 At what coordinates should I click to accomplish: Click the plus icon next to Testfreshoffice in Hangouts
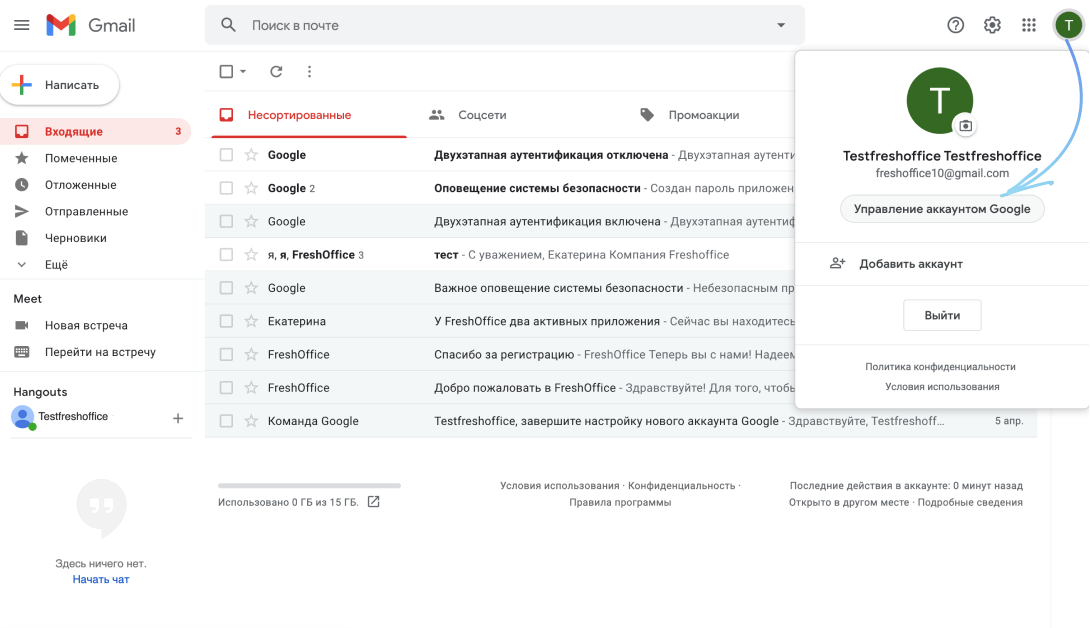click(x=178, y=418)
